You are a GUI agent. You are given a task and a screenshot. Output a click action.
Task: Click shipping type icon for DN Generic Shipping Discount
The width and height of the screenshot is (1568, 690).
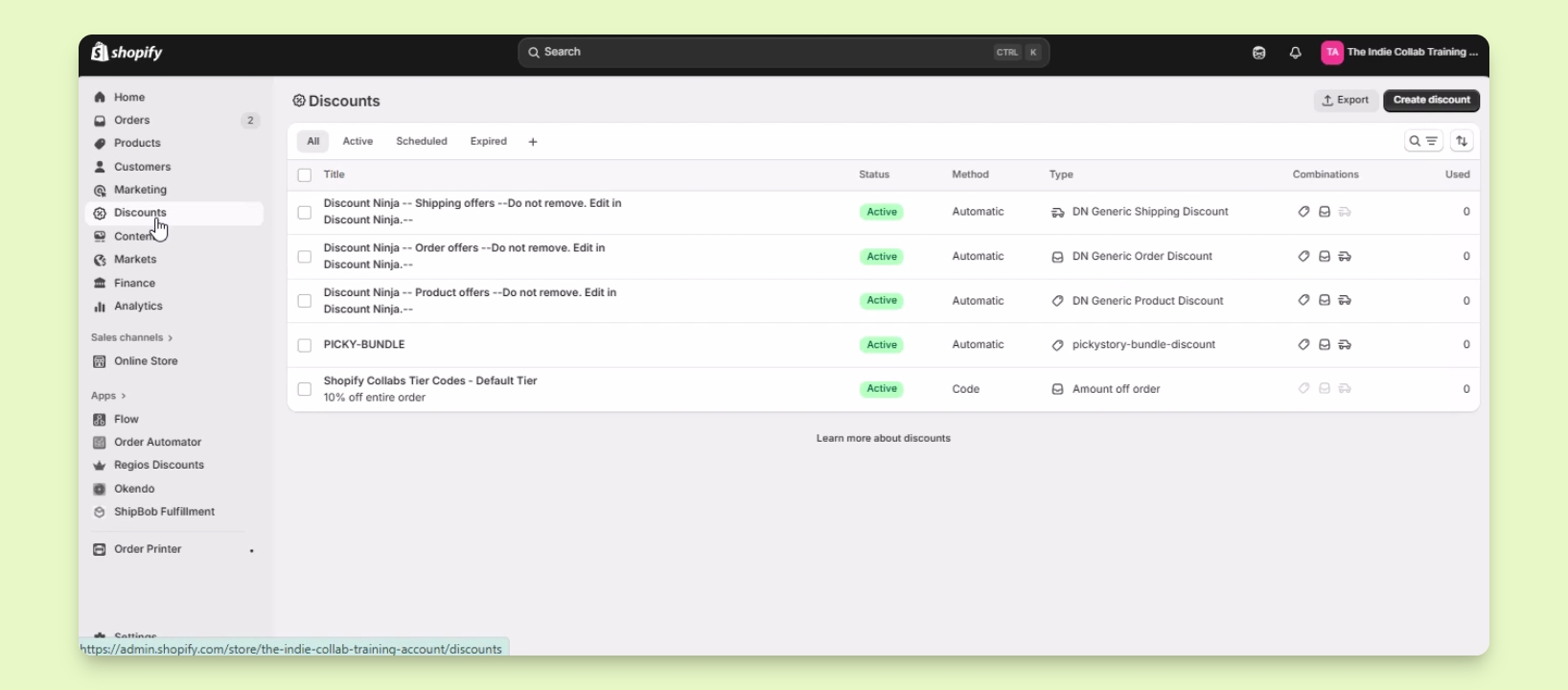coord(1058,213)
